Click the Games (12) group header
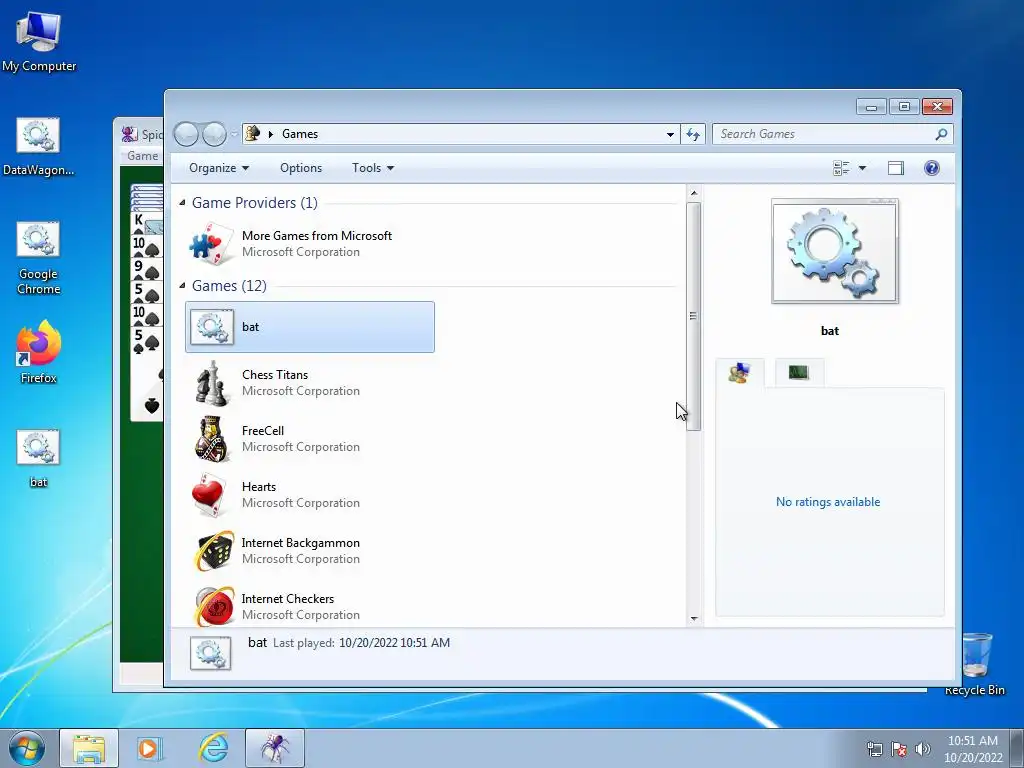The width and height of the screenshot is (1024, 768). (x=229, y=286)
